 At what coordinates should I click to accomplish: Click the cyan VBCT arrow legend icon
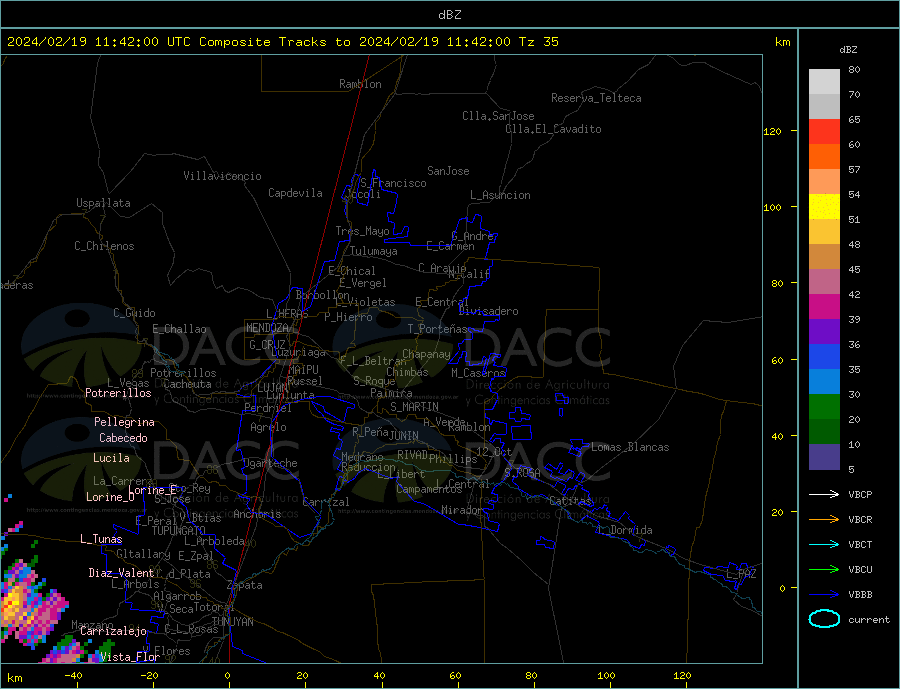pos(824,544)
